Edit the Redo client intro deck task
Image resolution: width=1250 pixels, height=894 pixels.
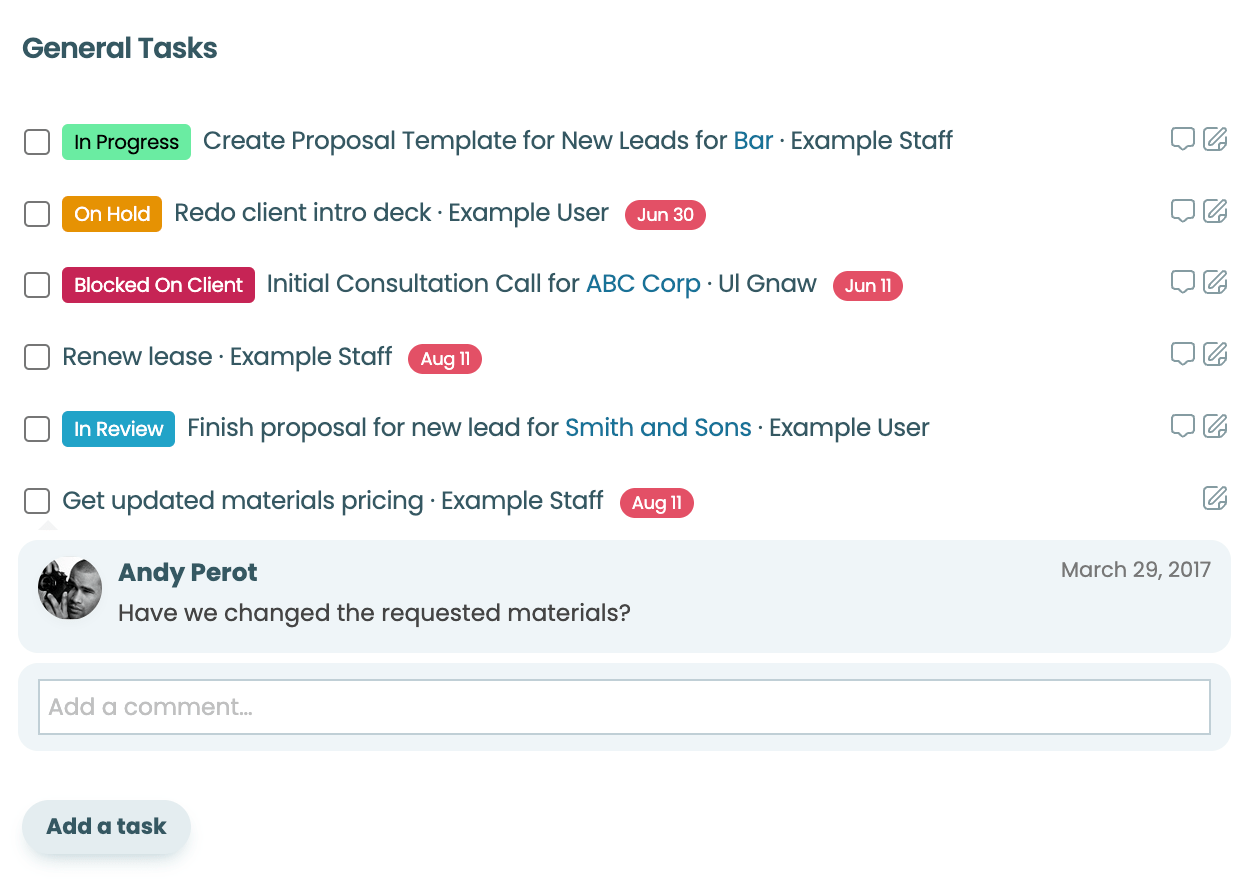[x=1215, y=211]
